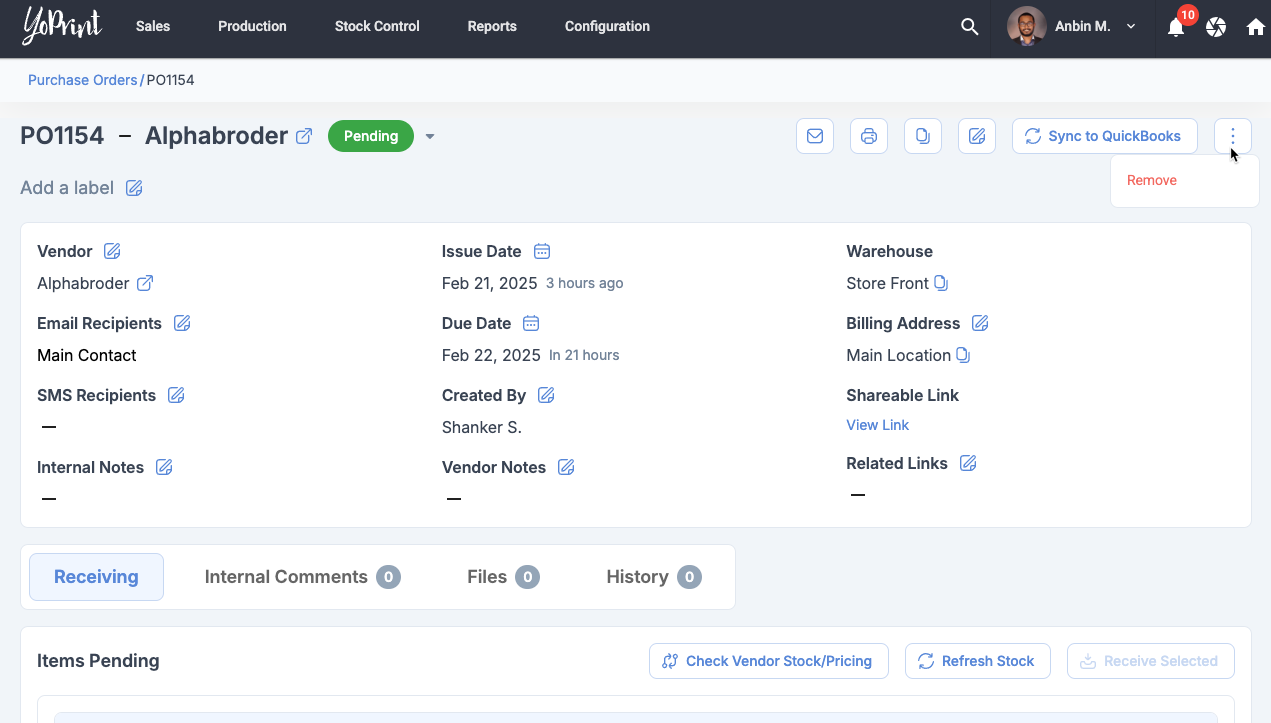The width and height of the screenshot is (1271, 723).
Task: Click the search magnifier icon
Action: [x=969, y=27]
